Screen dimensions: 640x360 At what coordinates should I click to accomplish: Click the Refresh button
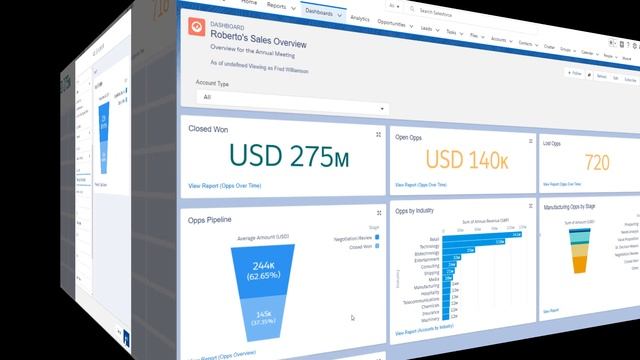[x=602, y=76]
